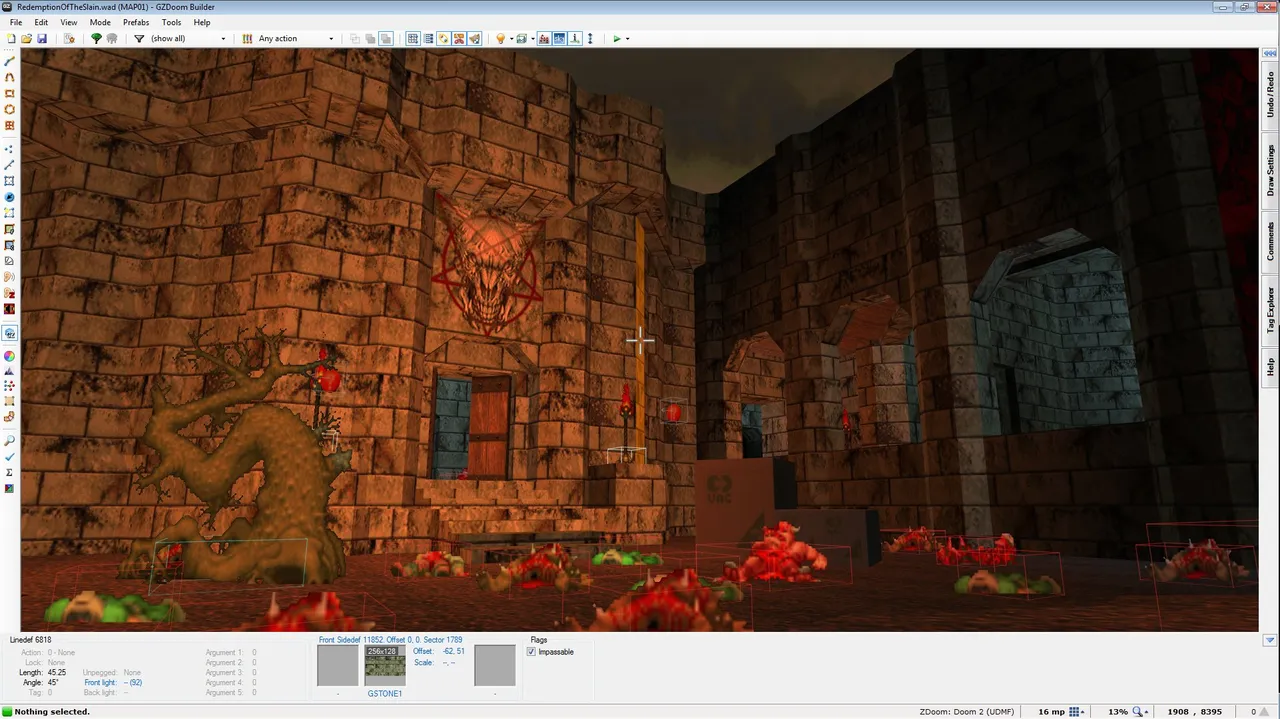The height and width of the screenshot is (719, 1280).
Task: Toggle the highlighted sky rendering button
Action: (559, 38)
